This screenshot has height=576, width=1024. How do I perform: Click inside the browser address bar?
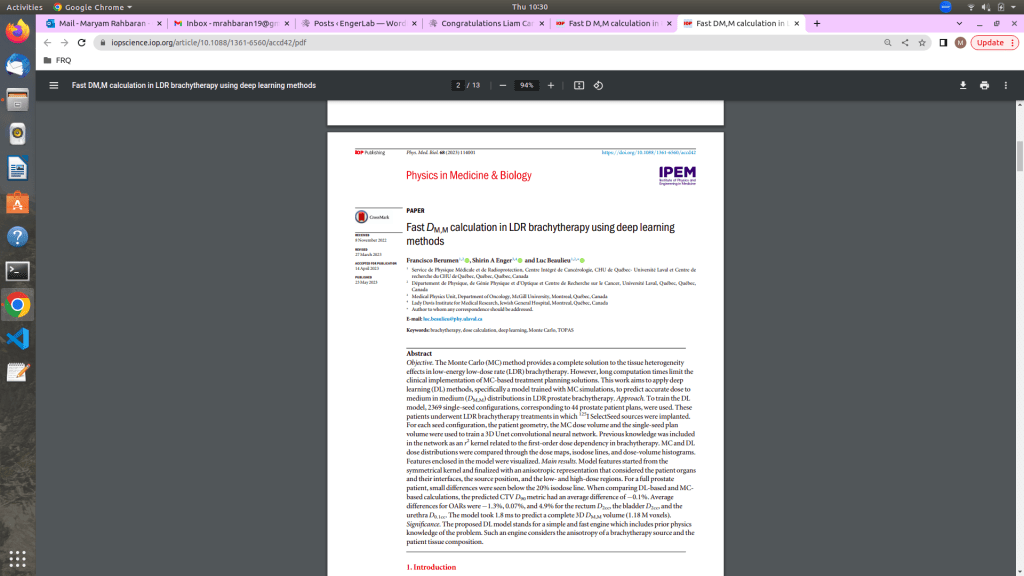tap(300, 43)
